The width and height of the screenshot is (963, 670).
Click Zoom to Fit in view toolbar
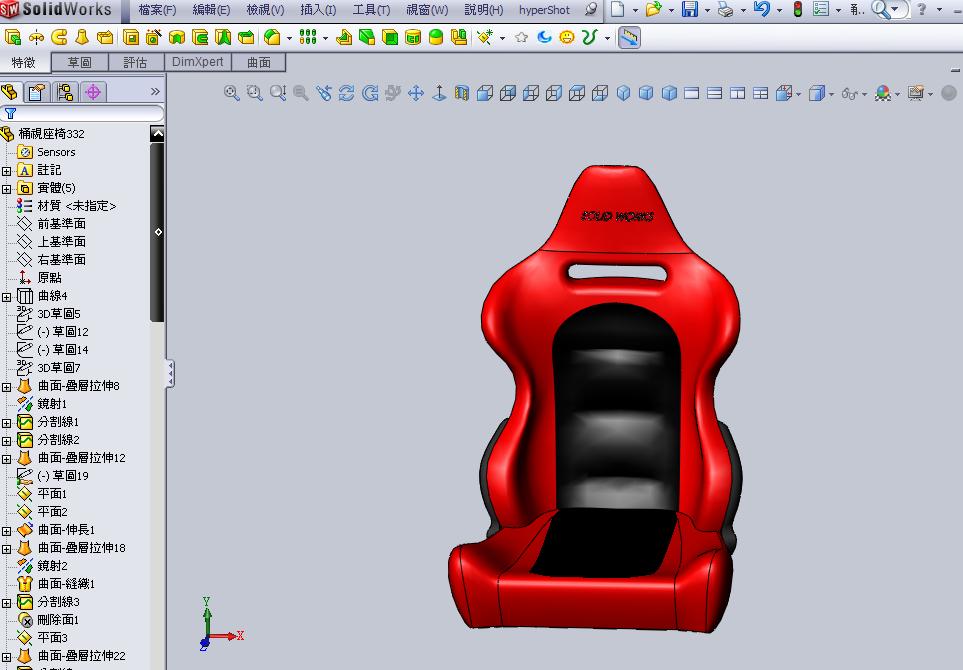[232, 93]
